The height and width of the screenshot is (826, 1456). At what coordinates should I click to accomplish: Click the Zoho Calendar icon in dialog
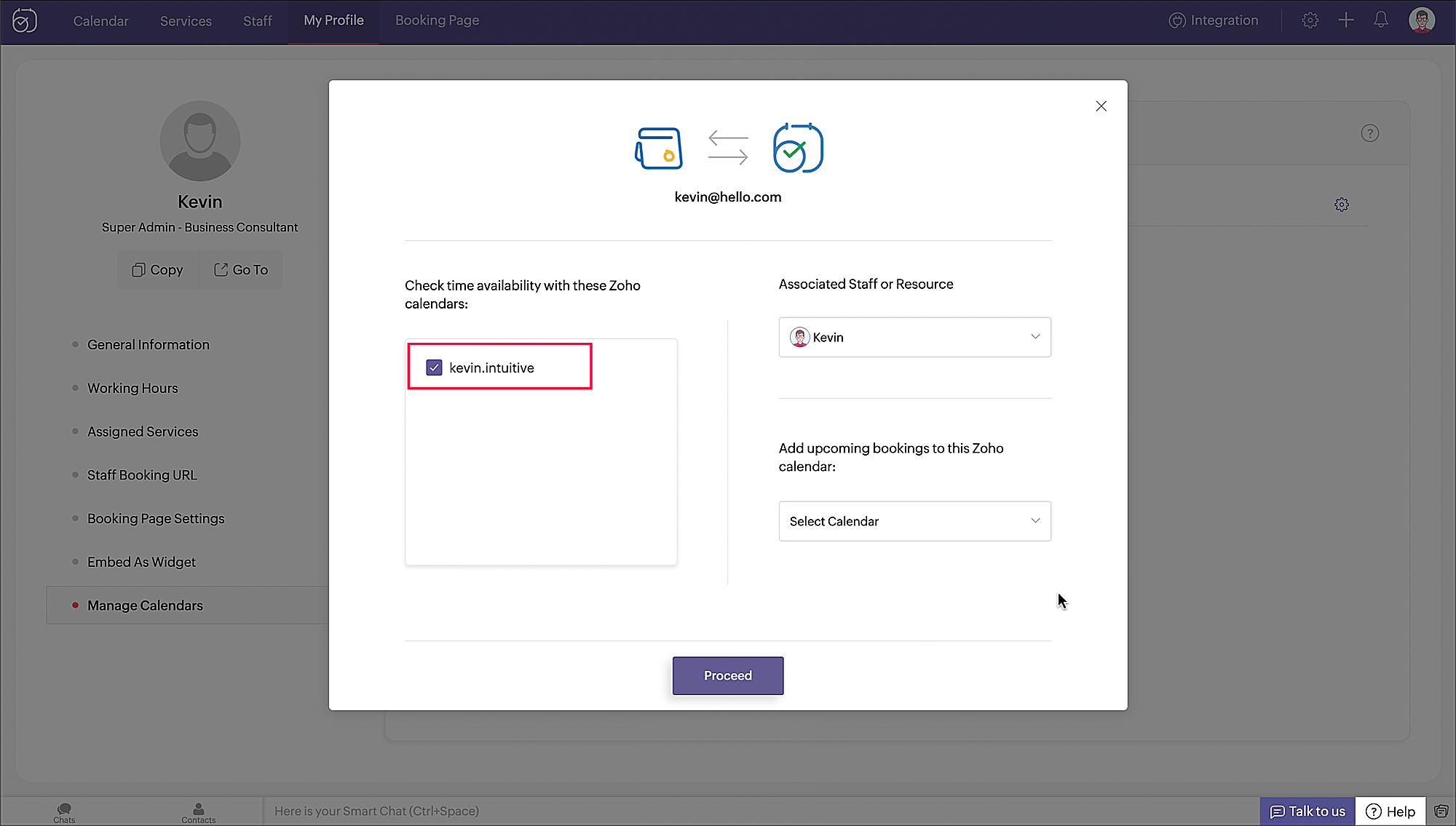[x=659, y=148]
